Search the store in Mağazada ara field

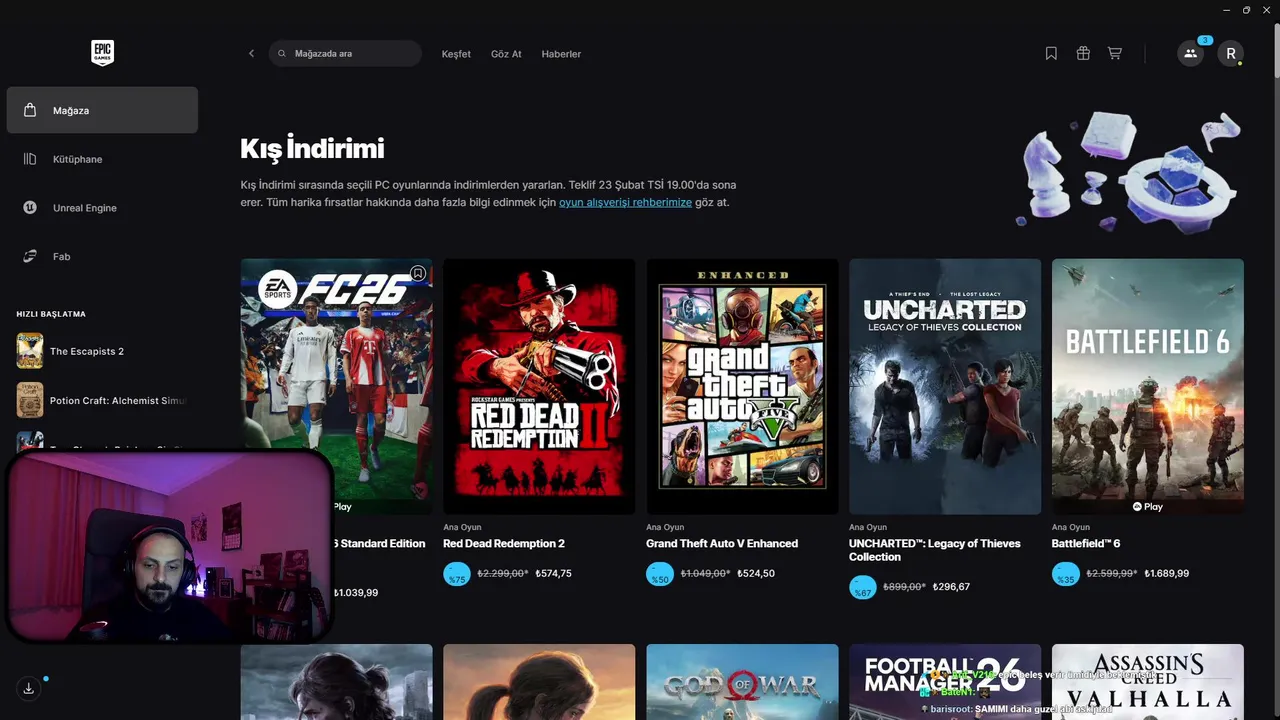coord(345,54)
